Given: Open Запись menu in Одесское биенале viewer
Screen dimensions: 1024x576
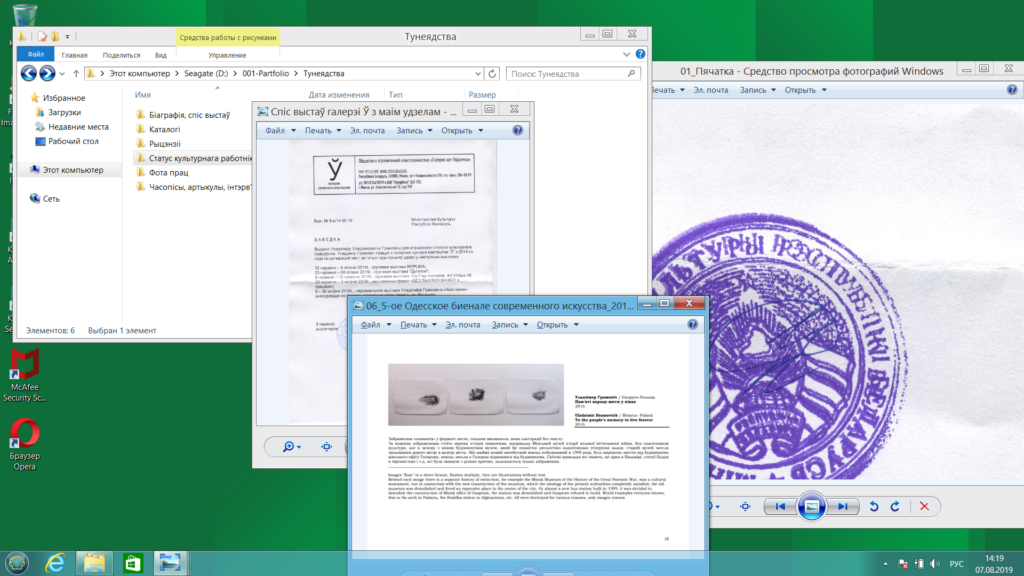Looking at the screenshot, I should (510, 325).
